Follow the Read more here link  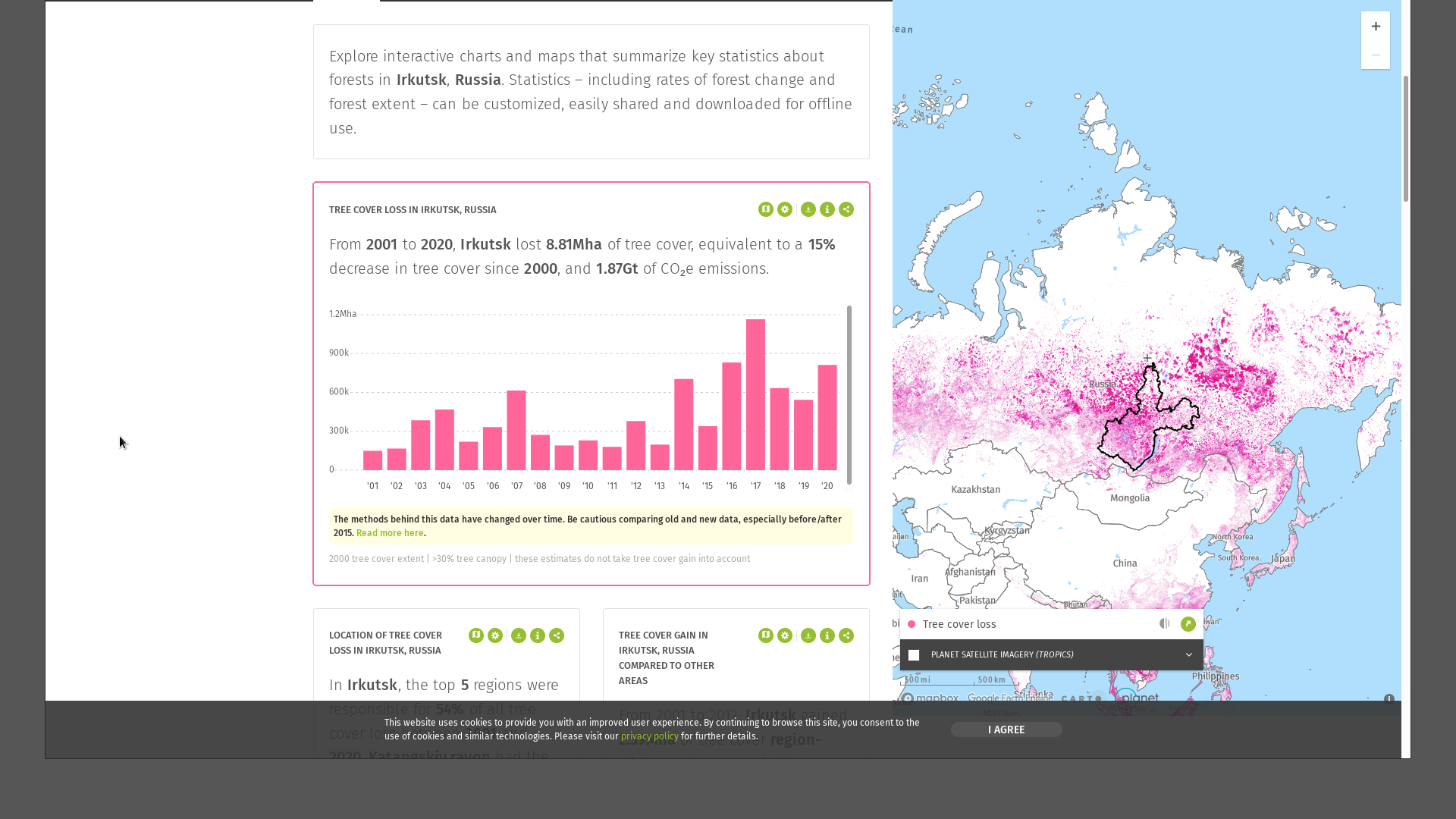click(390, 533)
